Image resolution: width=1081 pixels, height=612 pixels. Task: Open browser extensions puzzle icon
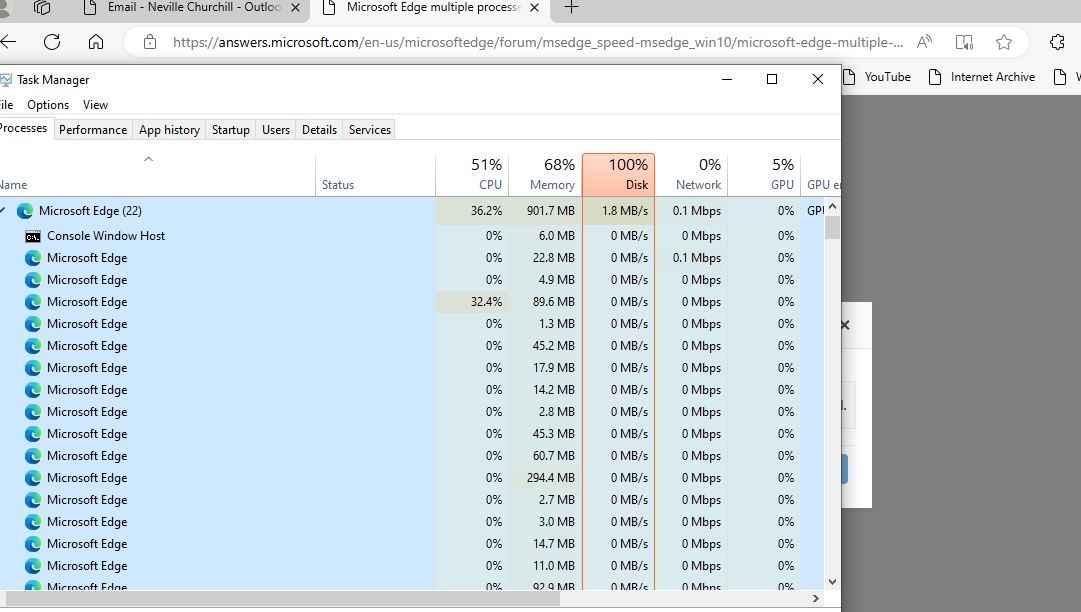(x=1057, y=42)
